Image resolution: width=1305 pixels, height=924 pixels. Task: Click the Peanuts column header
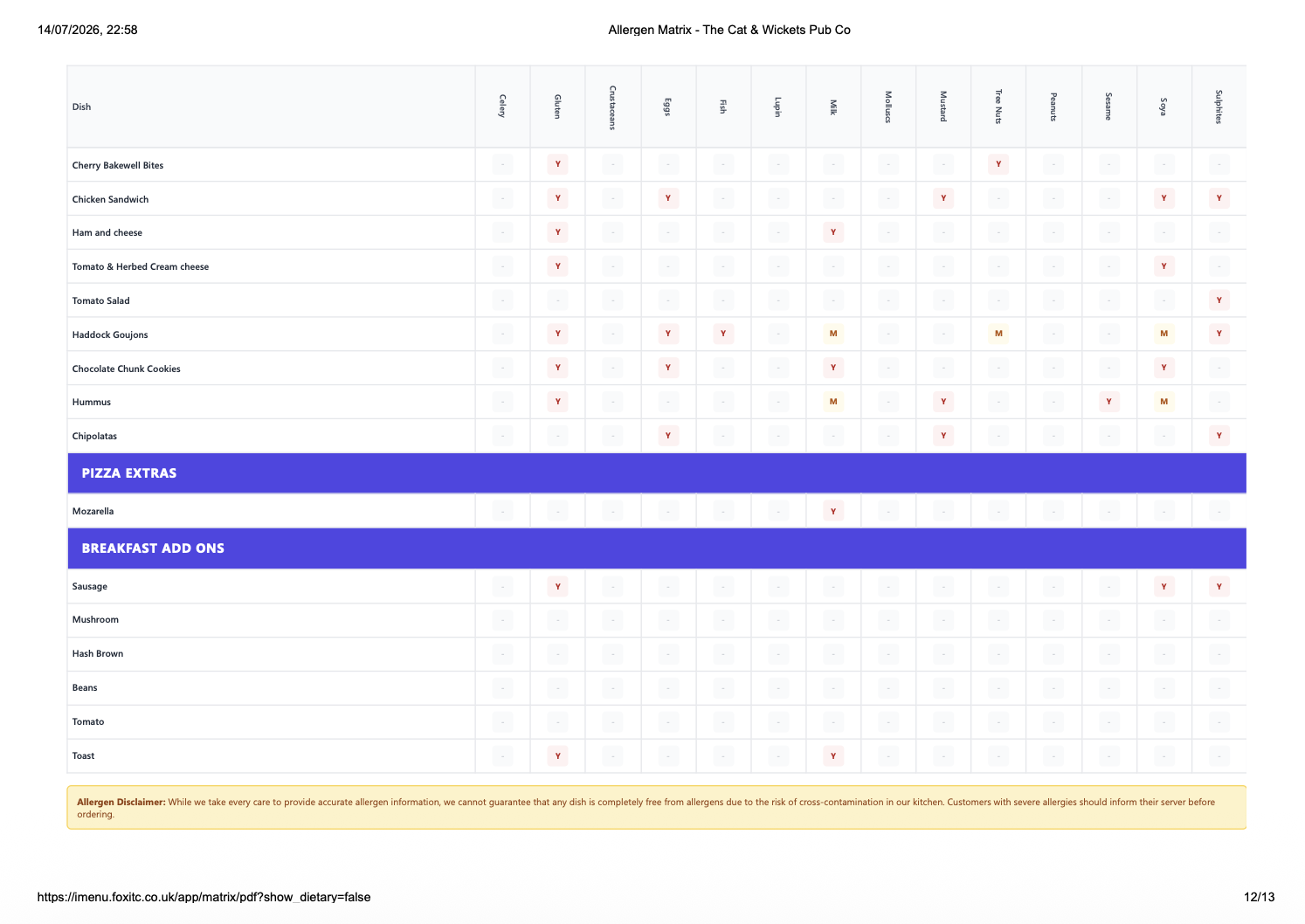click(x=1053, y=107)
